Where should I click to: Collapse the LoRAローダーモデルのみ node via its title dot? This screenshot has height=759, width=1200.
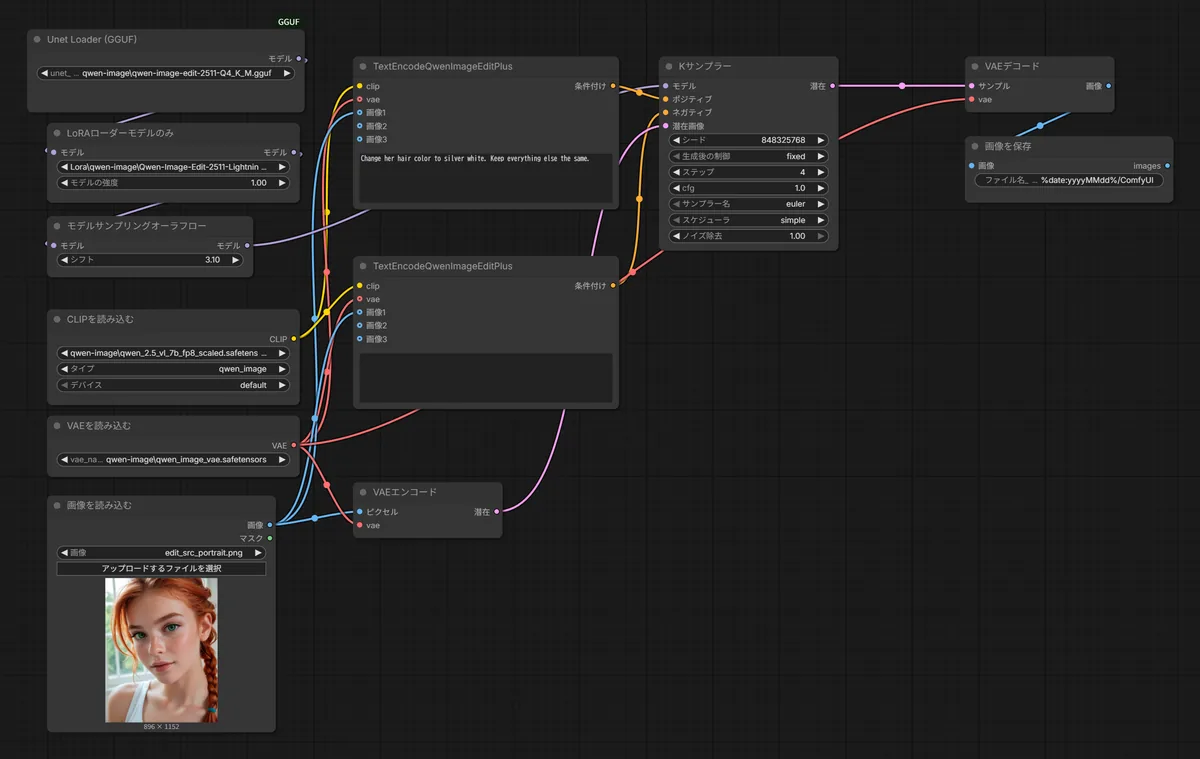coord(57,133)
